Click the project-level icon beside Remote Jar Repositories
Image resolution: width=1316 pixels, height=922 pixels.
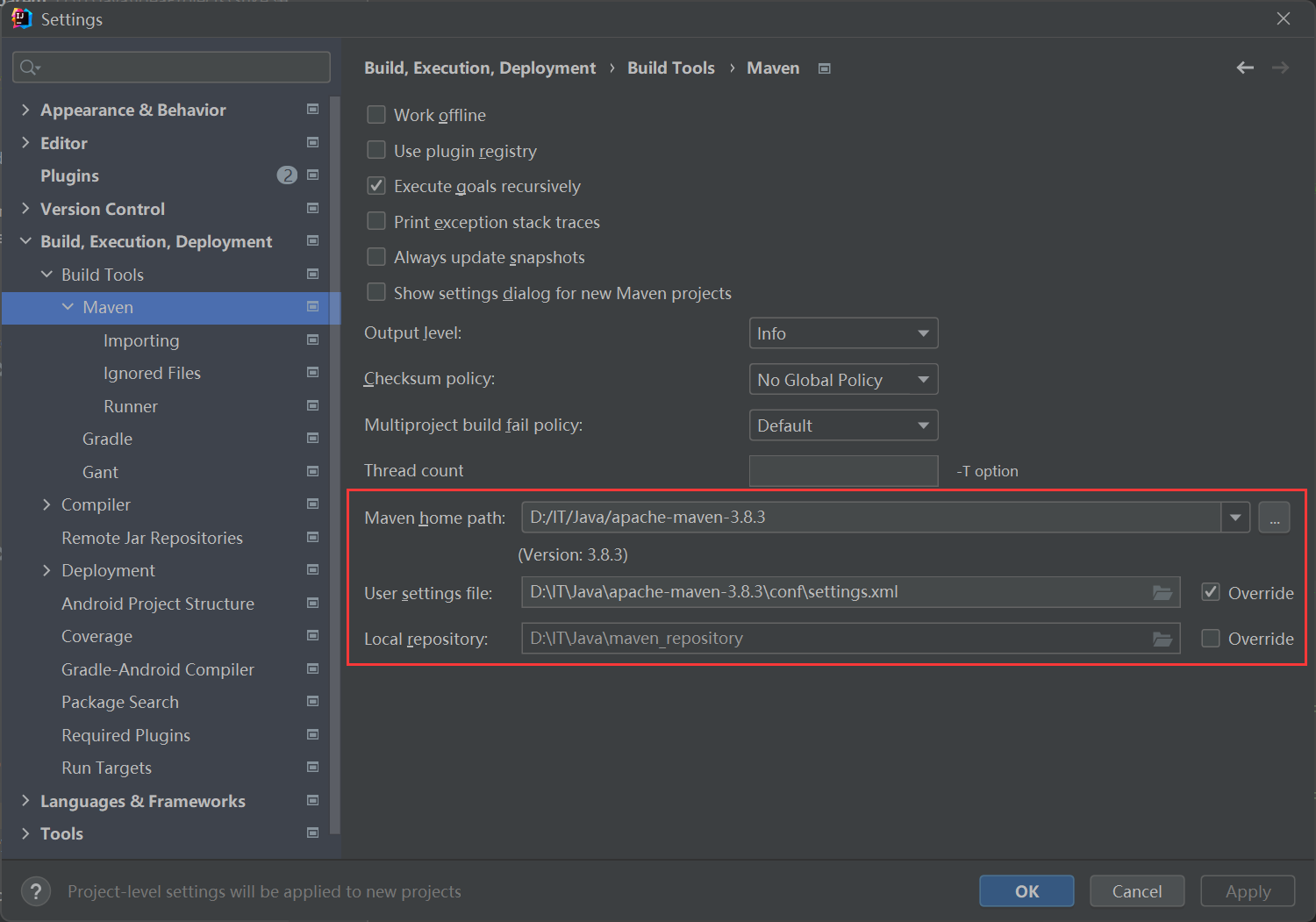click(x=312, y=537)
